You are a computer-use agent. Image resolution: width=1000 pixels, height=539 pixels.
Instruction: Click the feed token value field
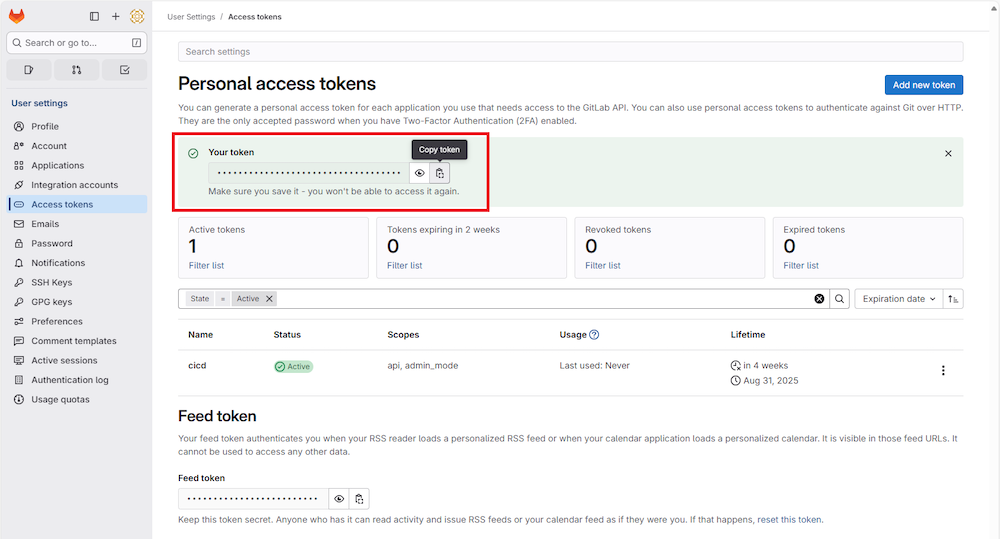pos(253,499)
